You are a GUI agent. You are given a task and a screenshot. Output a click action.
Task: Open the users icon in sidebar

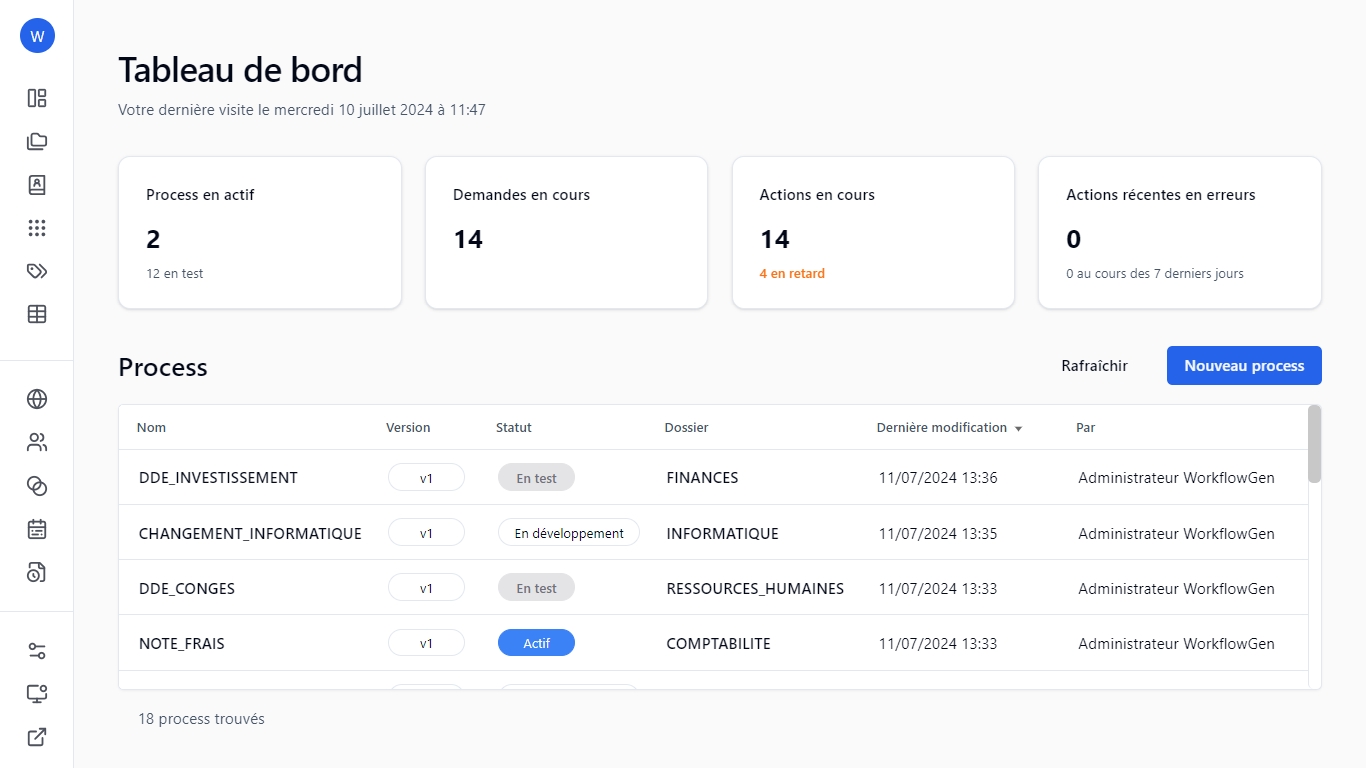[37, 442]
